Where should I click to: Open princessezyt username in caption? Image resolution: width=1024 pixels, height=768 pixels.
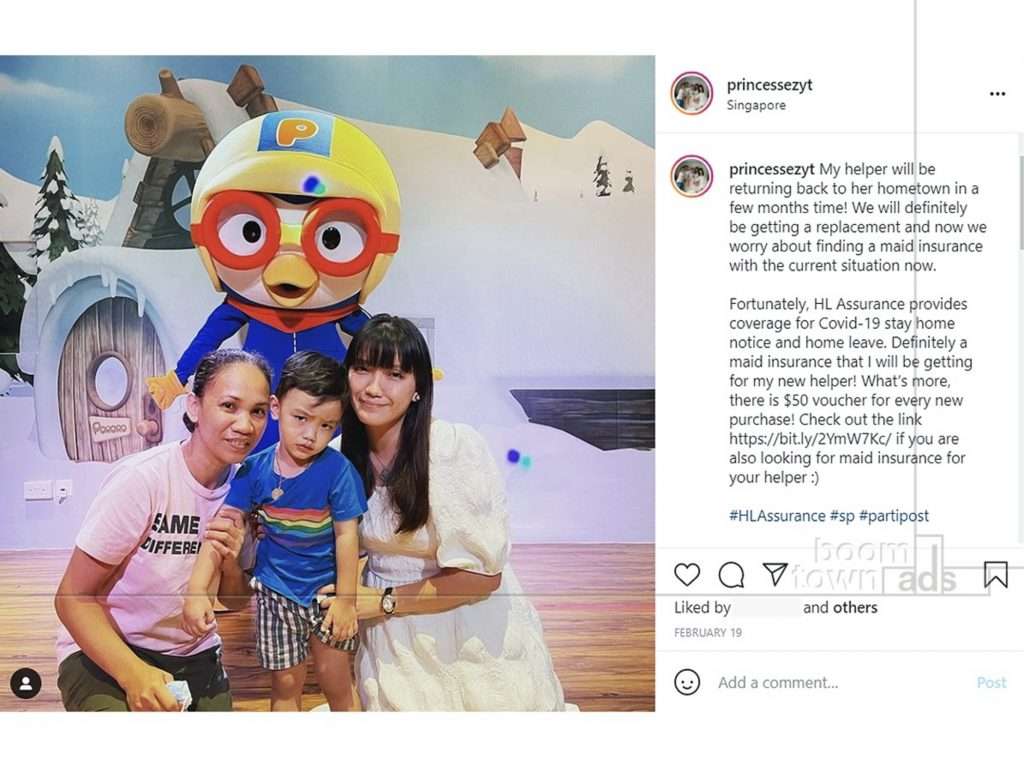(x=771, y=169)
